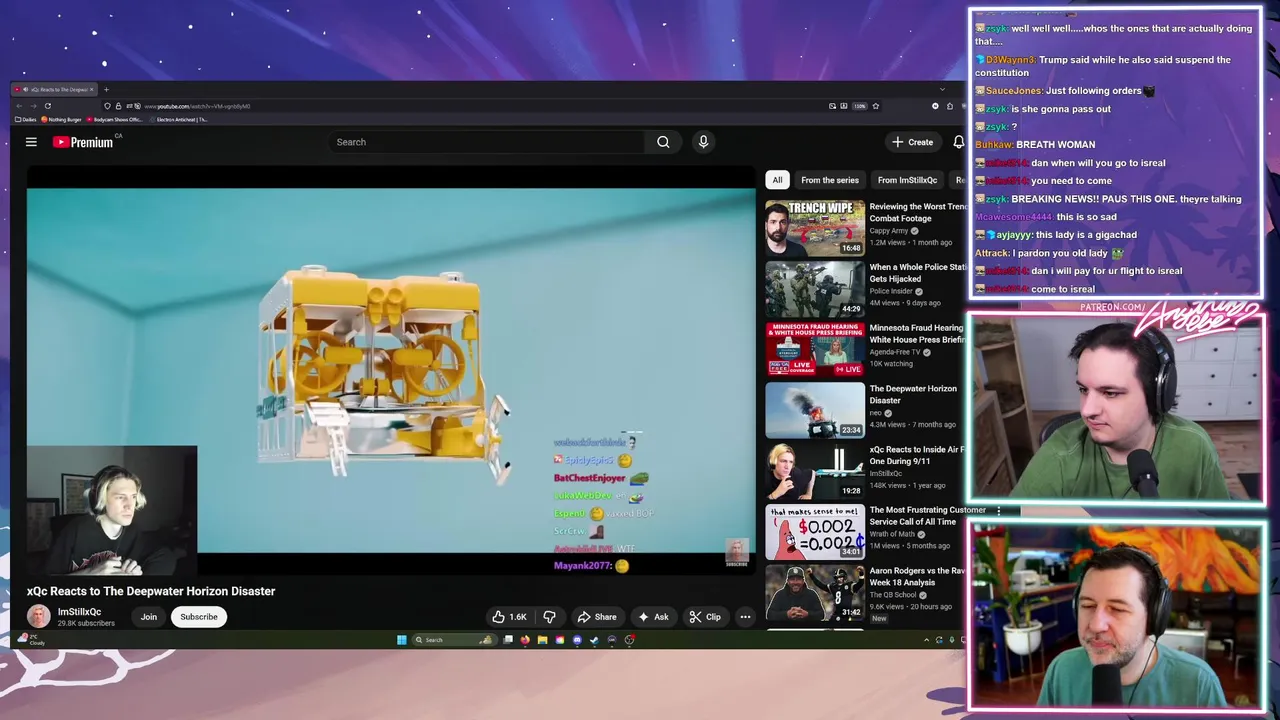Viewport: 1280px width, 720px height.
Task: Open more actions three-dot menu below video
Action: click(x=745, y=617)
